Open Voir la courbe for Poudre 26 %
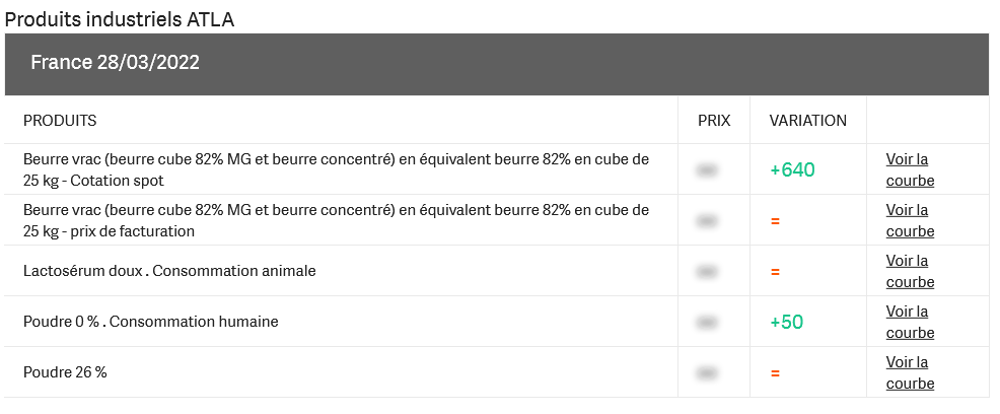This screenshot has height=414, width=1000. click(909, 373)
